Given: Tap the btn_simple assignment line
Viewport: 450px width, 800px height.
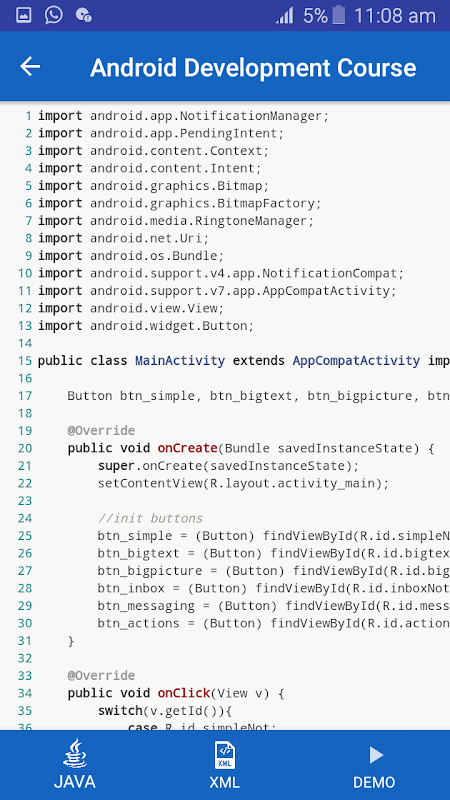Looking at the screenshot, I should tap(273, 536).
